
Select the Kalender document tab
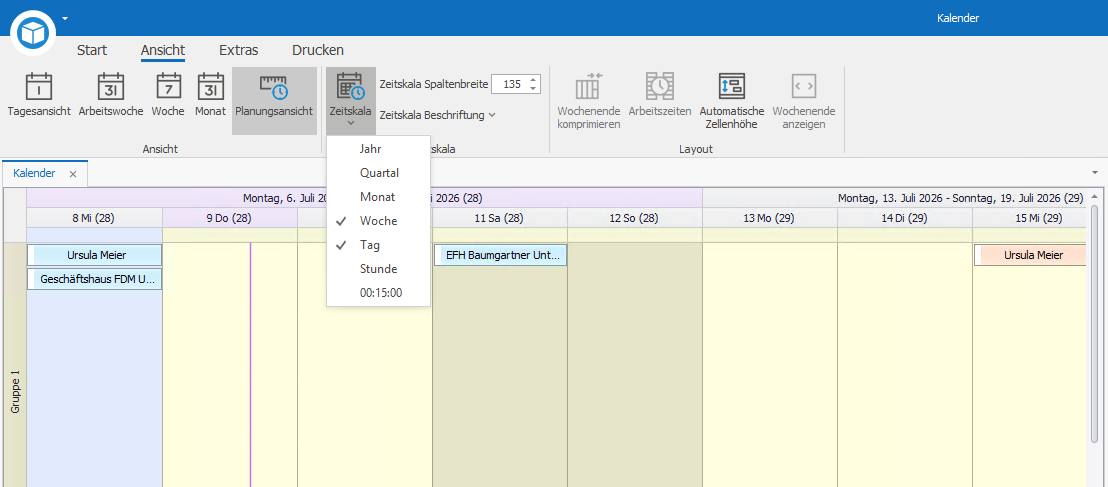click(34, 173)
